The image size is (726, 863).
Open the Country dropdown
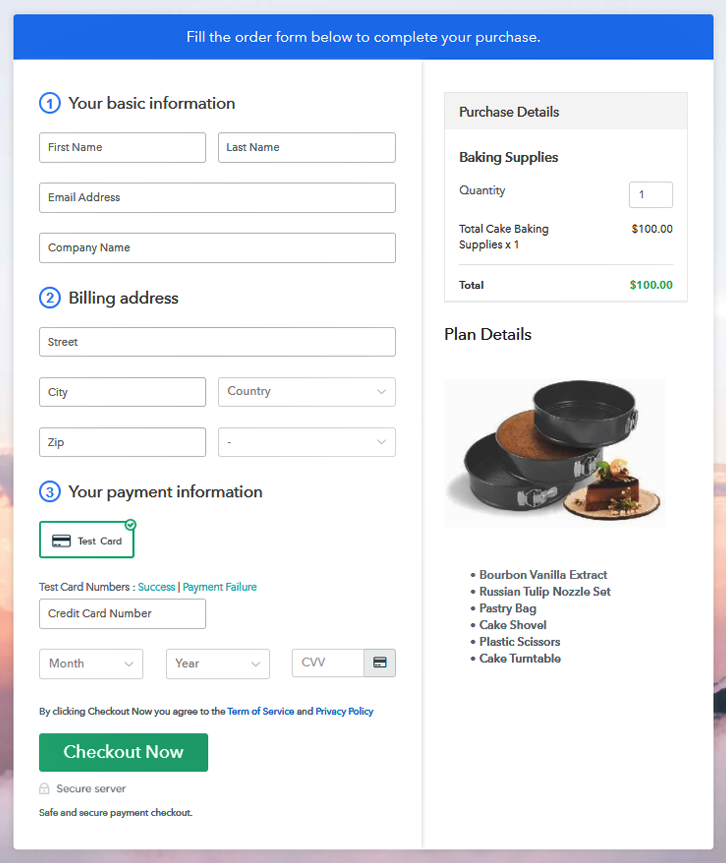pyautogui.click(x=307, y=392)
